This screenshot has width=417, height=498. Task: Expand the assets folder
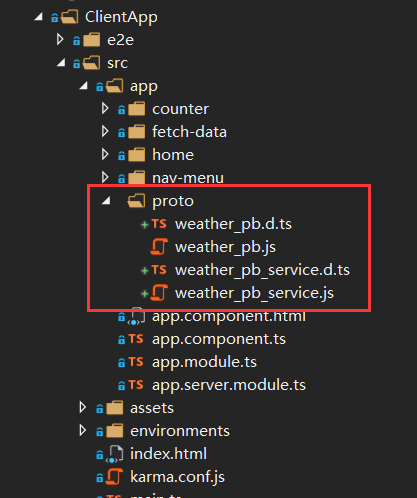pyautogui.click(x=82, y=407)
